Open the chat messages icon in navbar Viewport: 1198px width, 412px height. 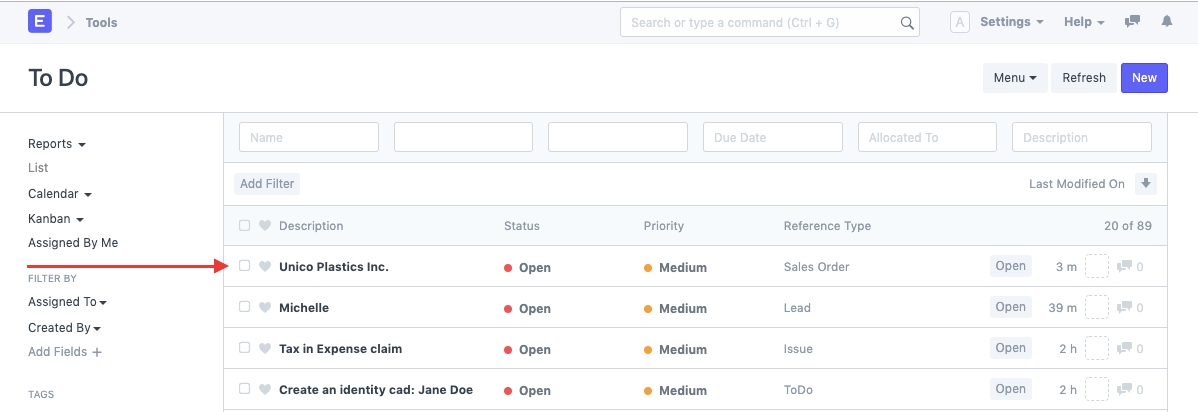[1132, 22]
